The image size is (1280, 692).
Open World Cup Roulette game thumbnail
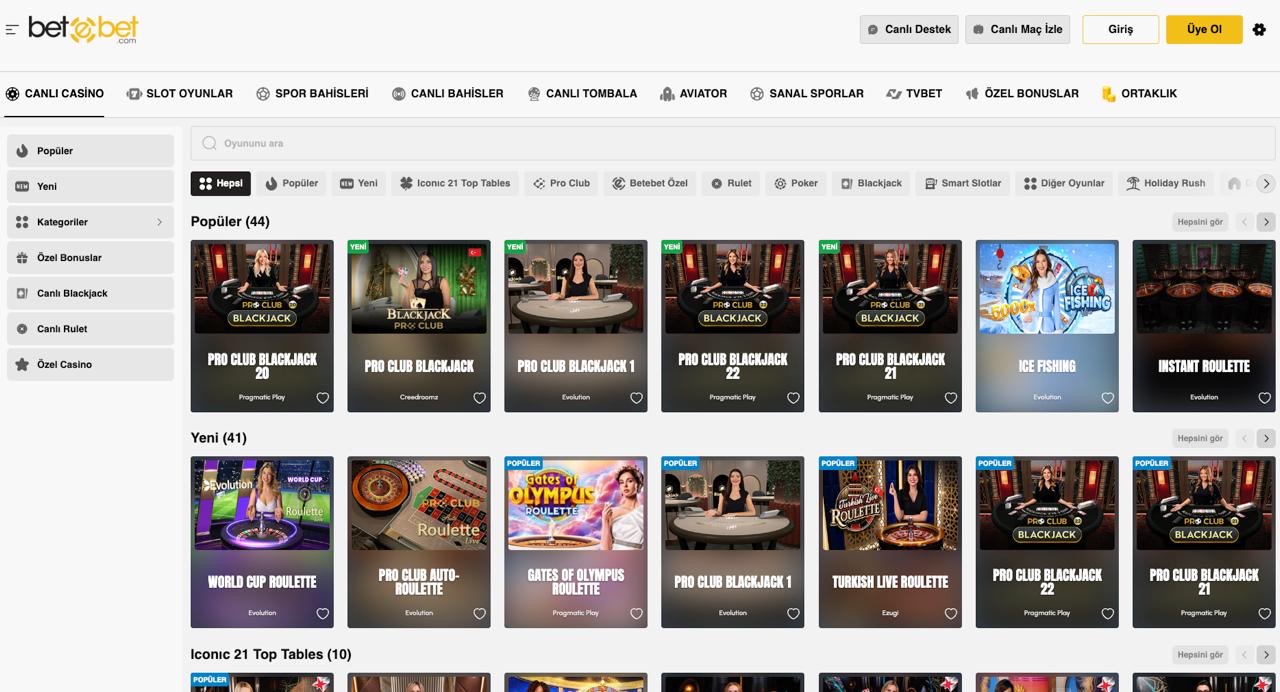(262, 505)
